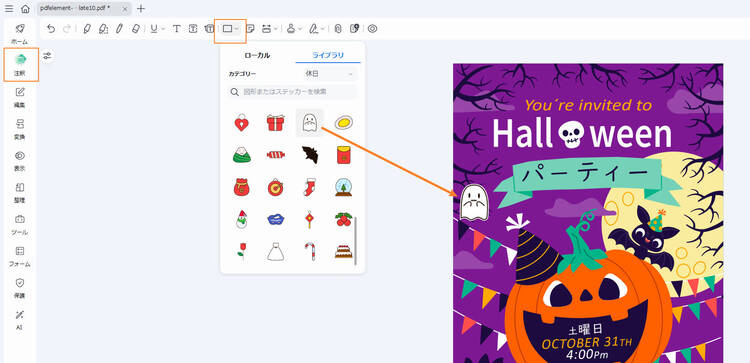Viewport: 750px width, 363px height.
Task: Expand shapes dropdown arrow
Action: click(x=237, y=29)
